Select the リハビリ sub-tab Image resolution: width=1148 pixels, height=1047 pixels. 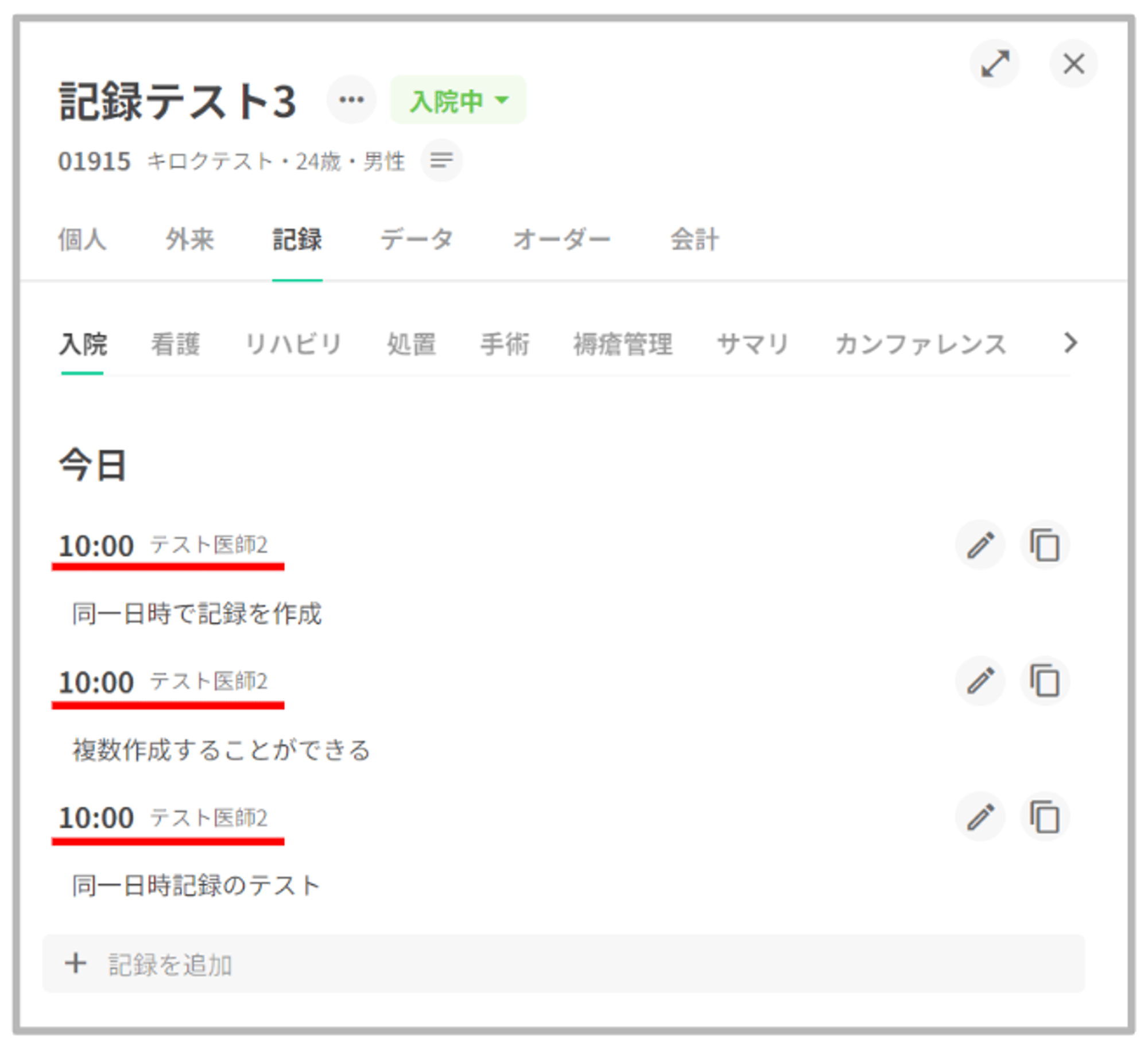point(293,344)
